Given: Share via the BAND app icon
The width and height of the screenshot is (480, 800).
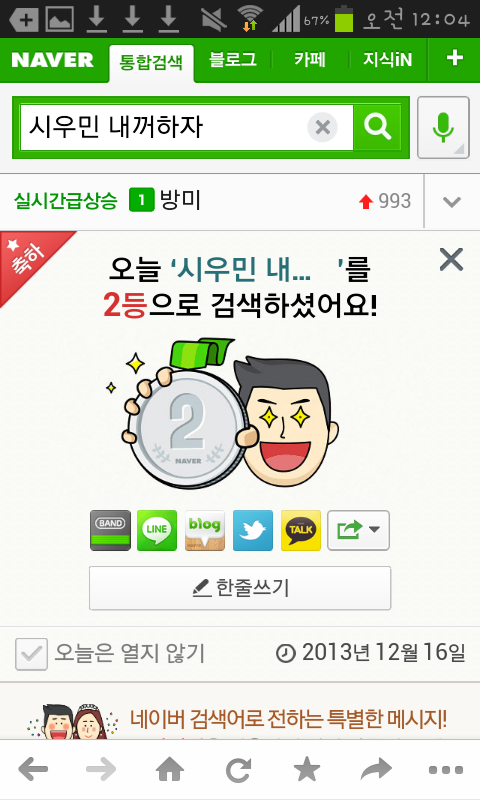Looking at the screenshot, I should pos(110,531).
